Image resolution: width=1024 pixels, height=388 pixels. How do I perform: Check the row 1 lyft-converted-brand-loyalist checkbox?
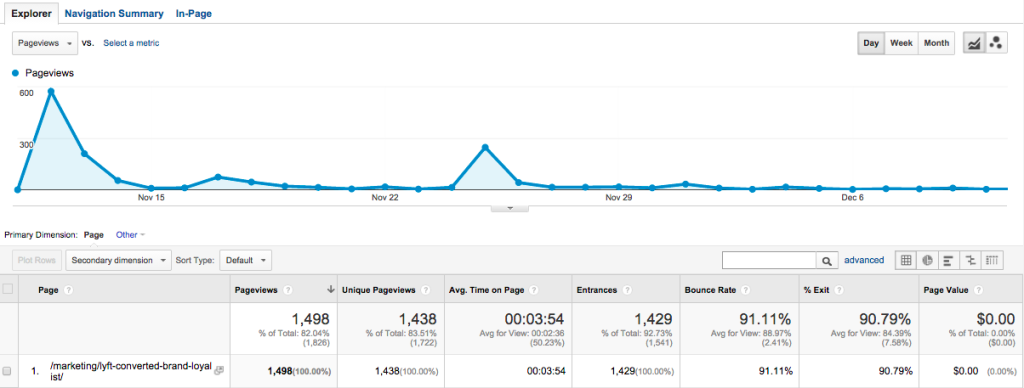pos(8,371)
